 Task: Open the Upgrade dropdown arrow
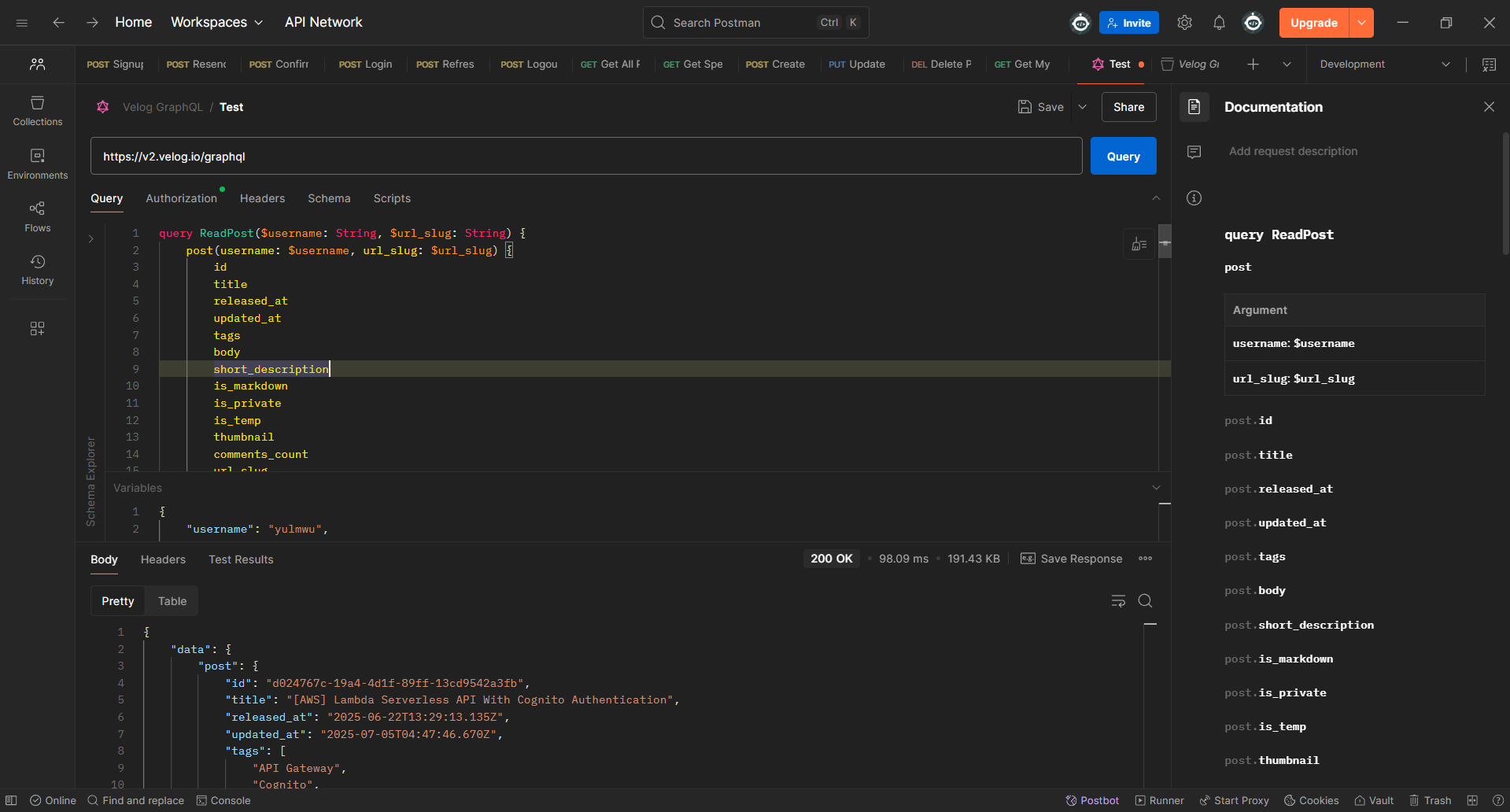click(1361, 23)
